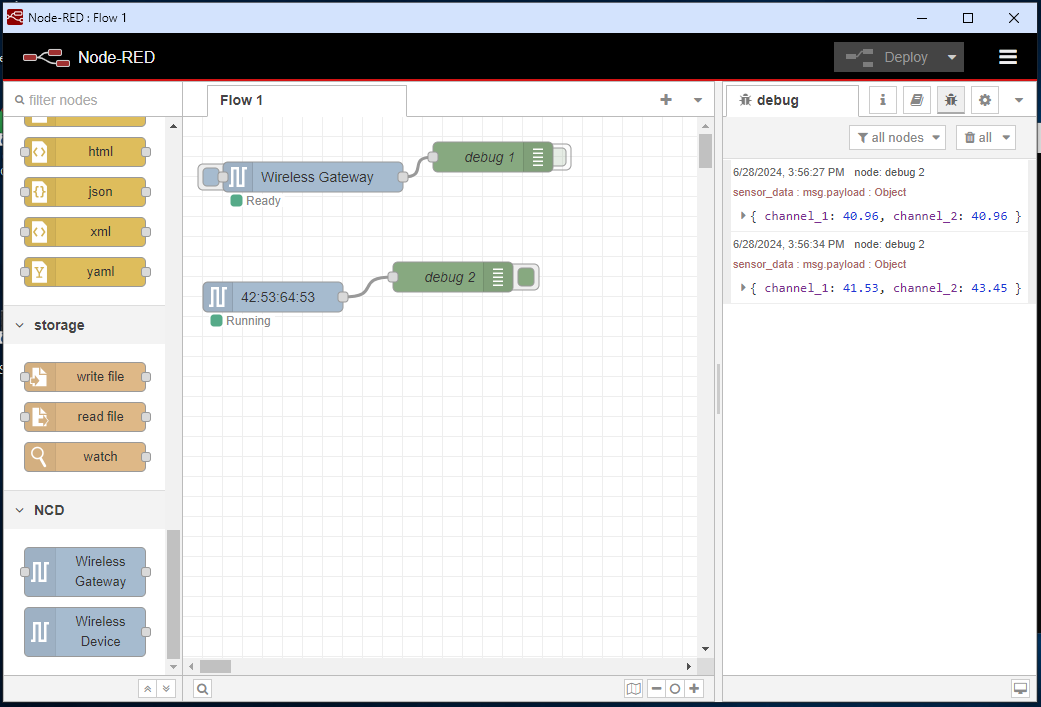Image resolution: width=1041 pixels, height=707 pixels.
Task: Select the yaml node in the palette
Action: tap(85, 272)
